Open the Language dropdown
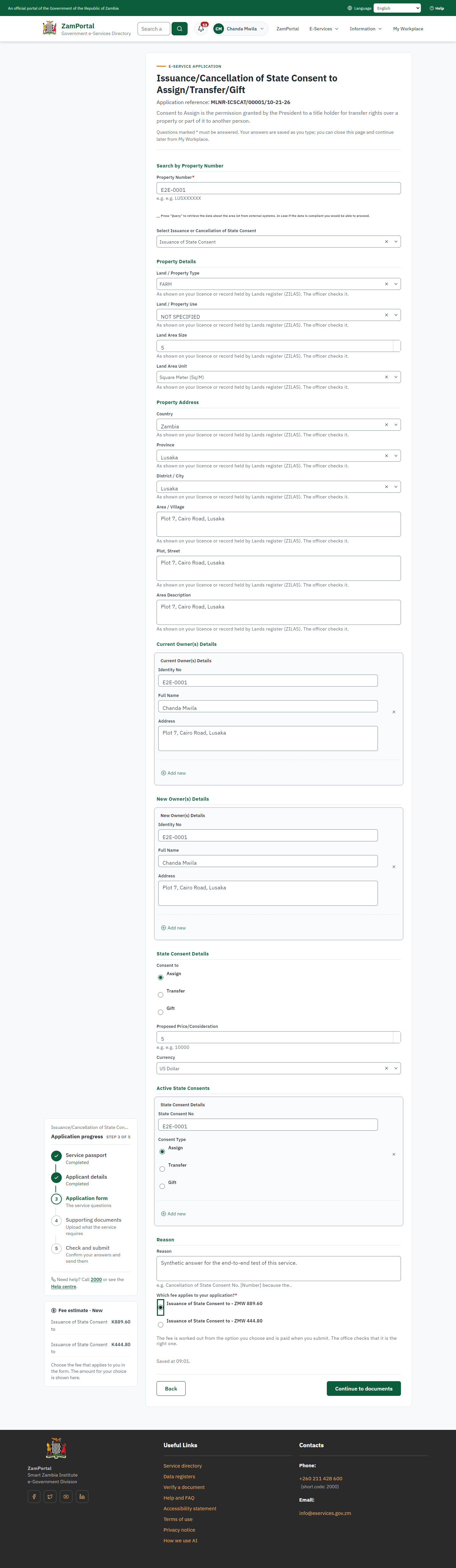The height and width of the screenshot is (1568, 456). [x=398, y=8]
